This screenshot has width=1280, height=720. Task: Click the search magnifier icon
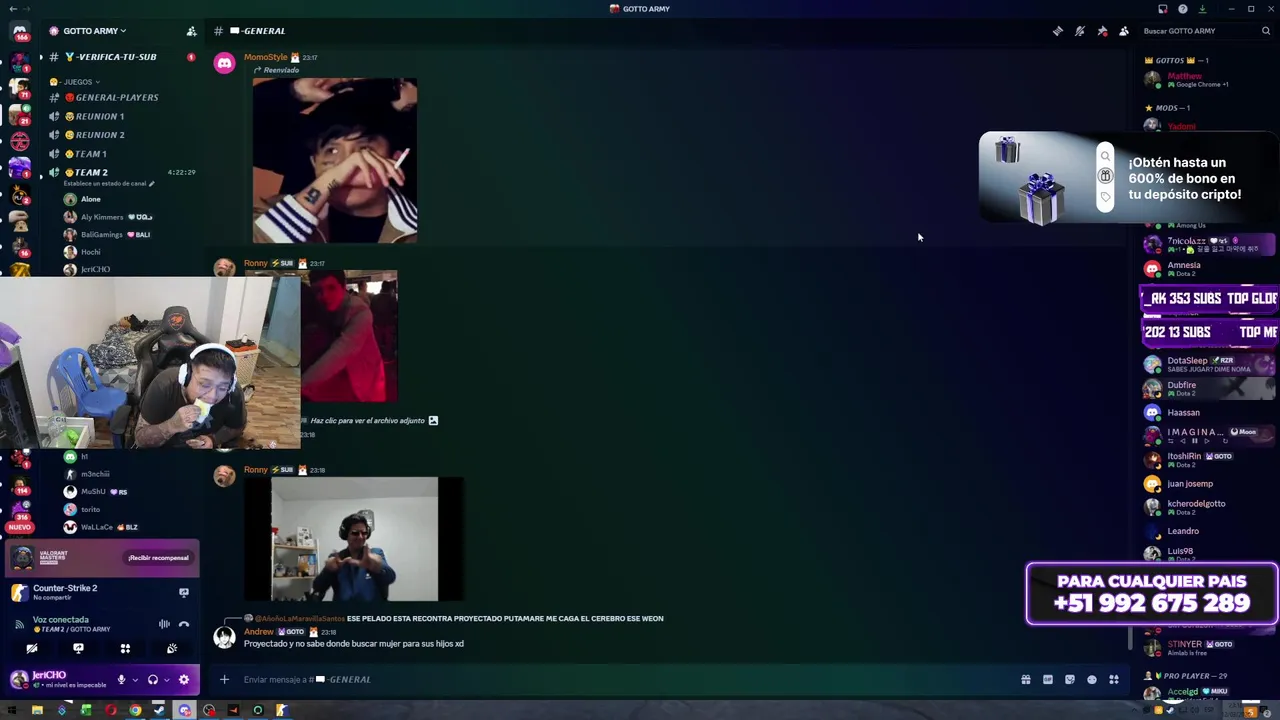(x=1266, y=31)
